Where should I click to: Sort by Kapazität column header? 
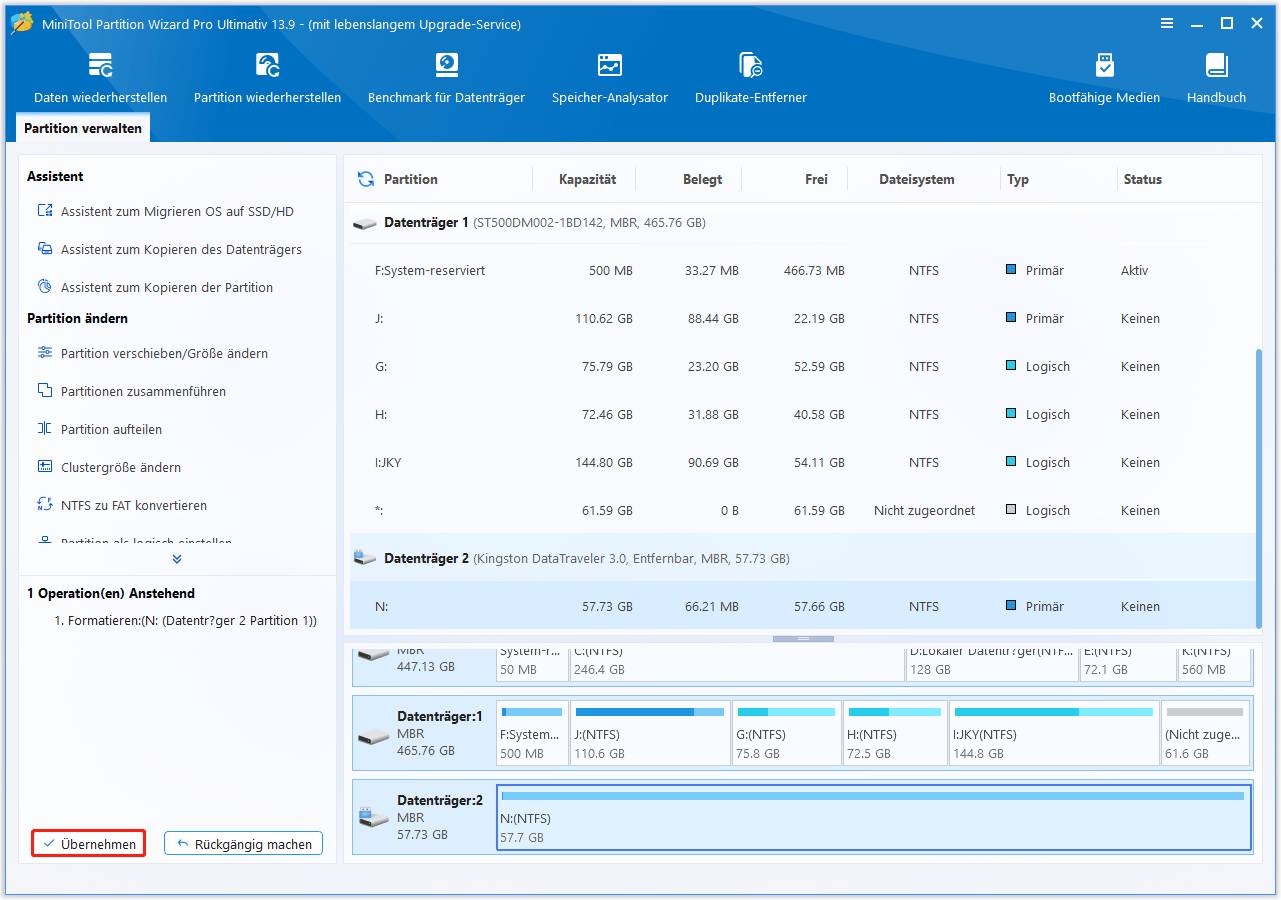click(588, 180)
